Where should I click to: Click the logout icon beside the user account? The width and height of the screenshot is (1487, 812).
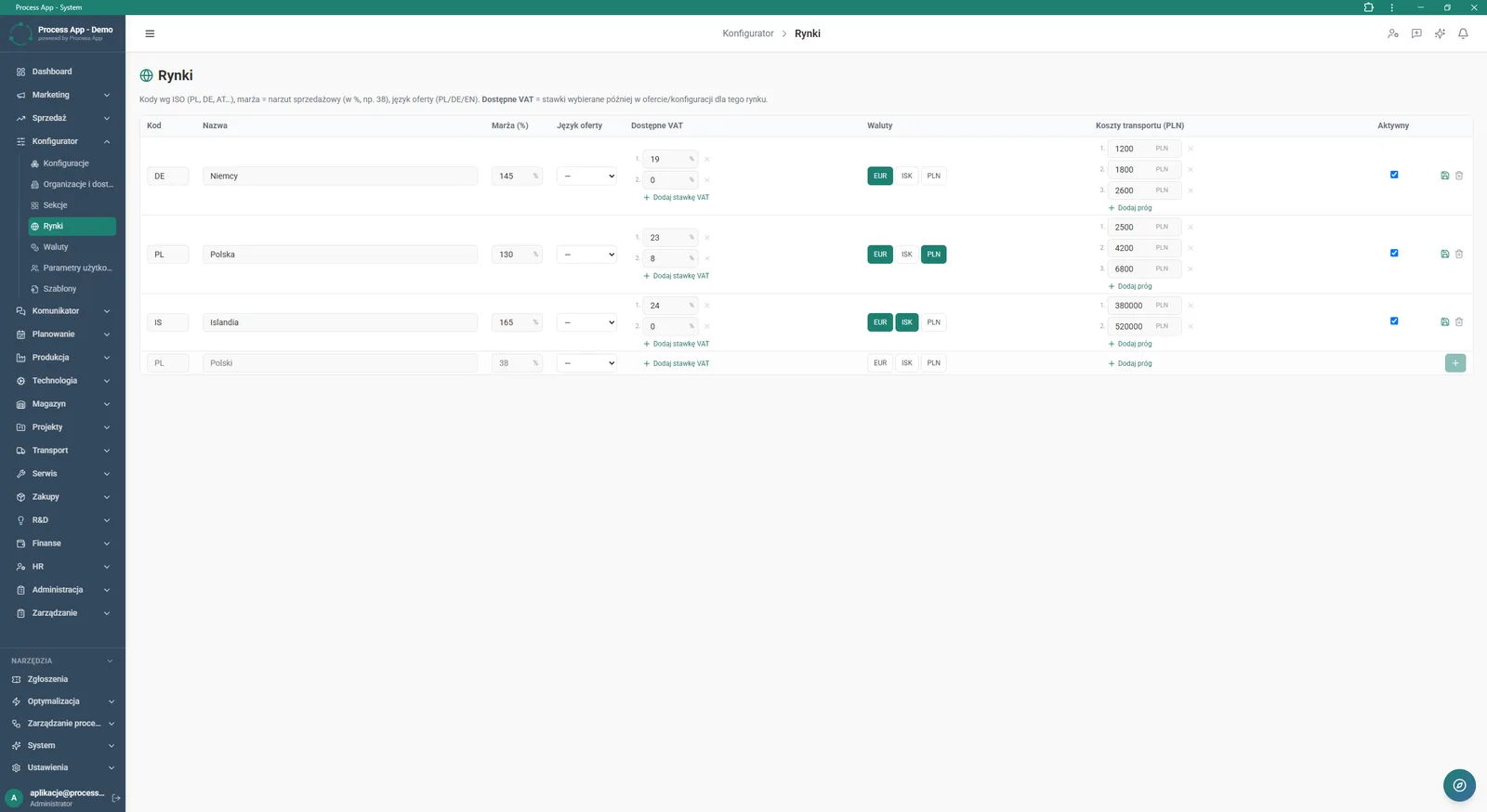click(x=116, y=798)
